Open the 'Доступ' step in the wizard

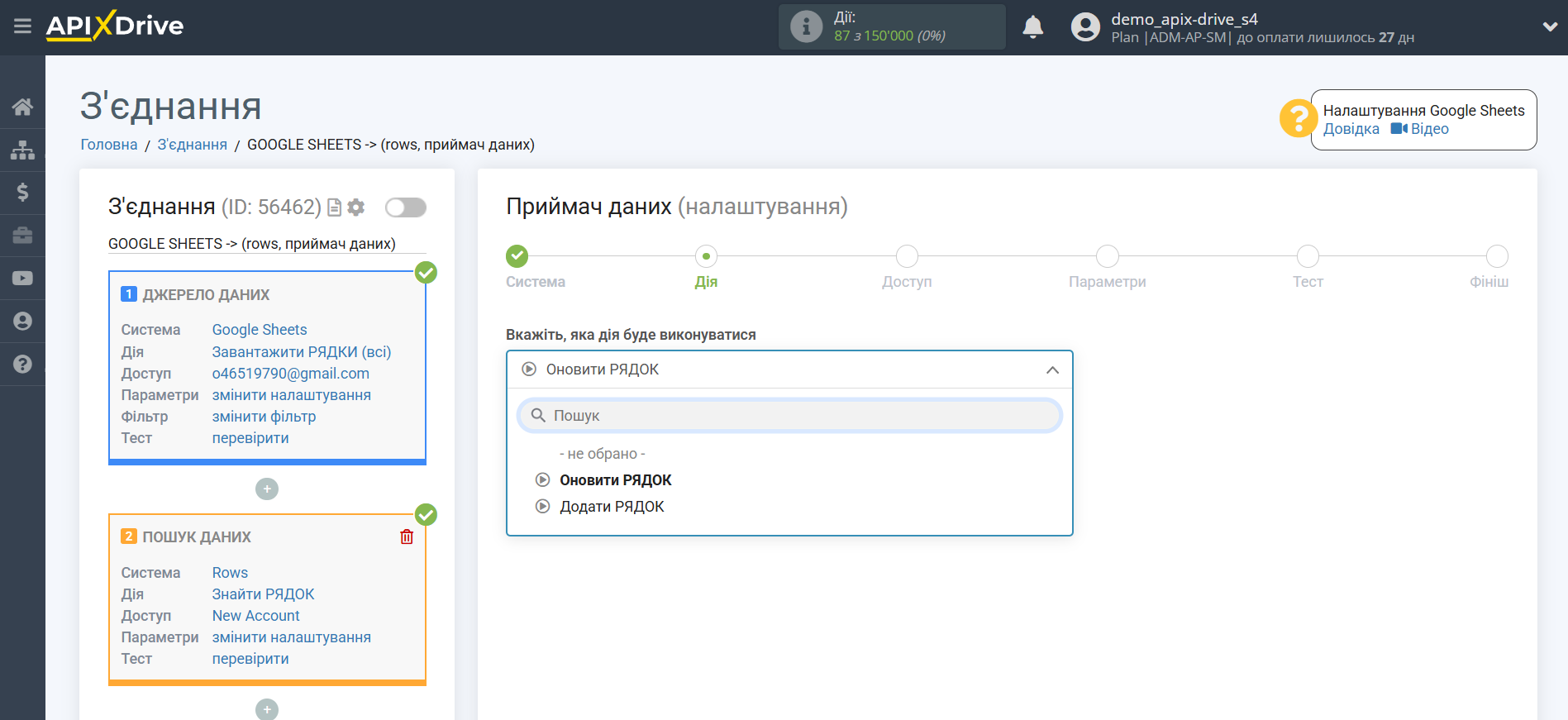coord(907,256)
